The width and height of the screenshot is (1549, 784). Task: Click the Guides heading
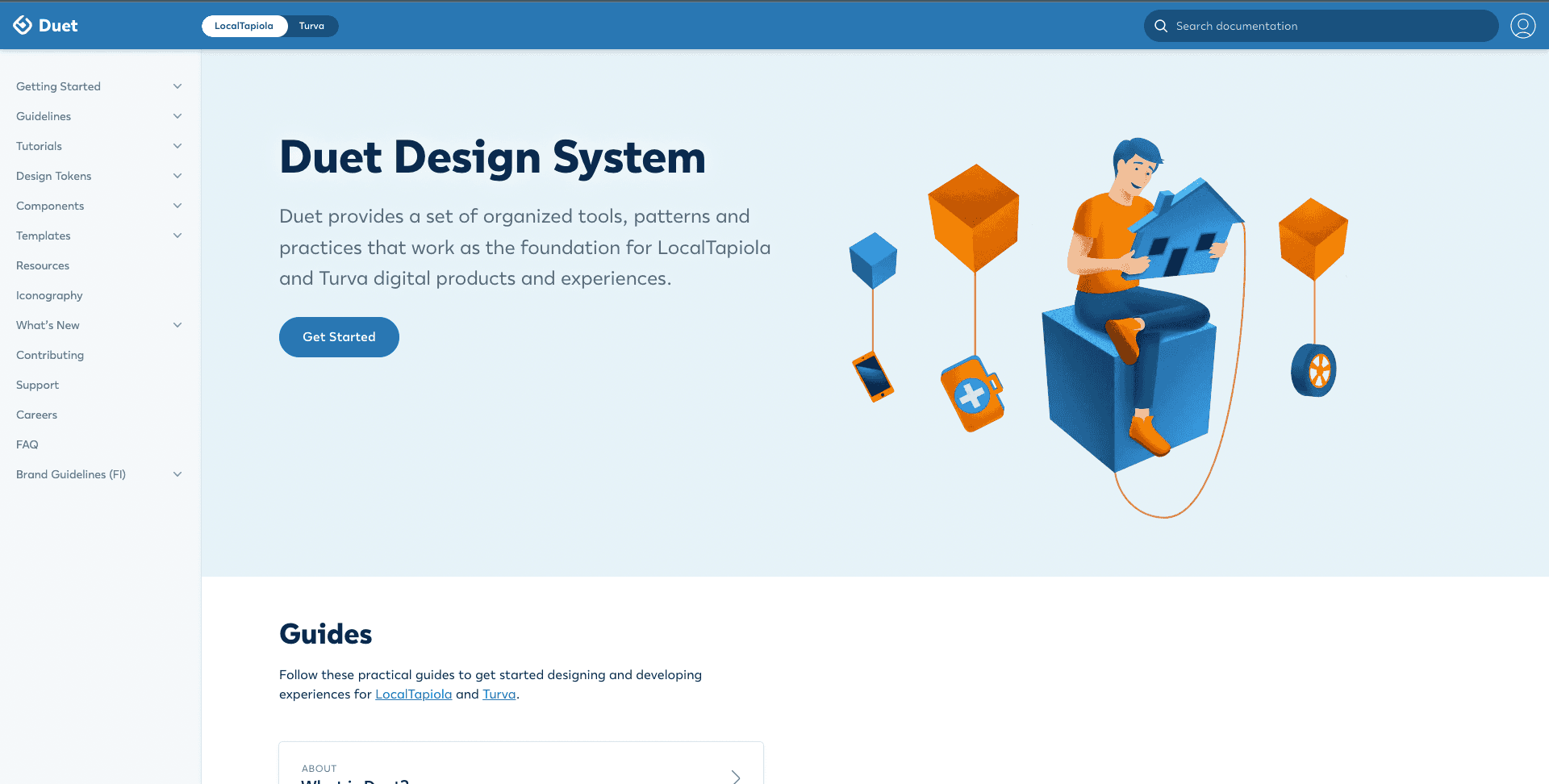tap(326, 634)
